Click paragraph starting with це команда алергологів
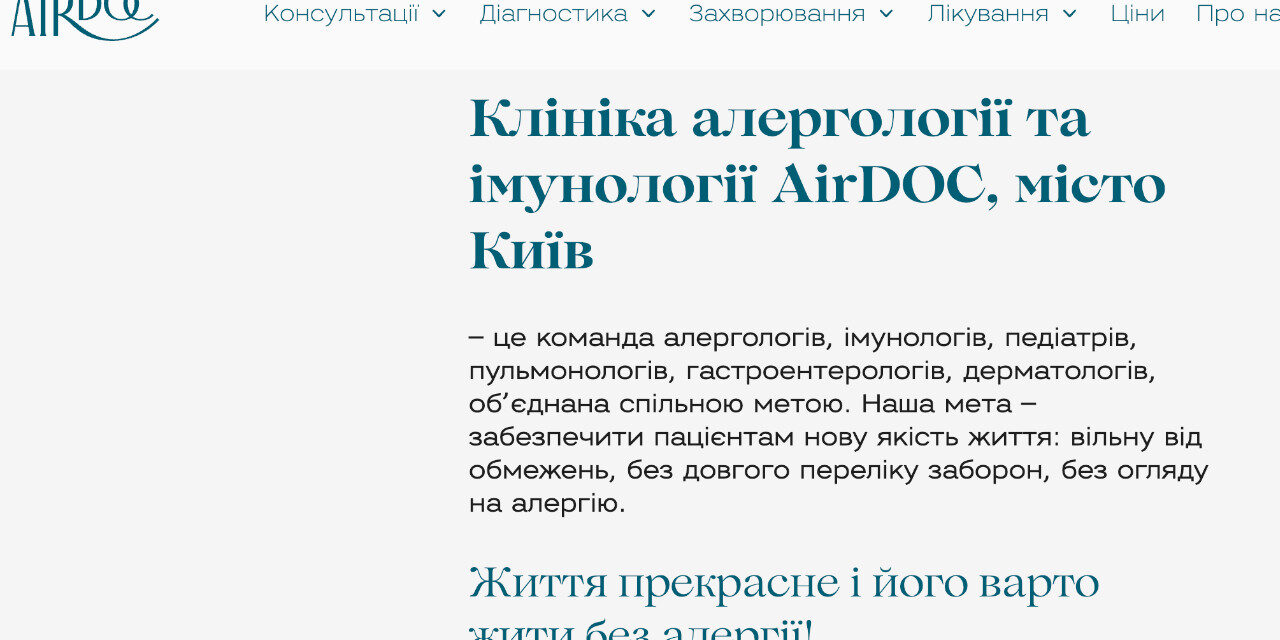The width and height of the screenshot is (1280, 640). 839,420
